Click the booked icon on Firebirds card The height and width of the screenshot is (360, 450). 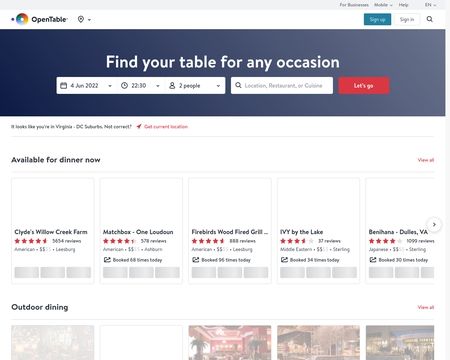(x=196, y=260)
